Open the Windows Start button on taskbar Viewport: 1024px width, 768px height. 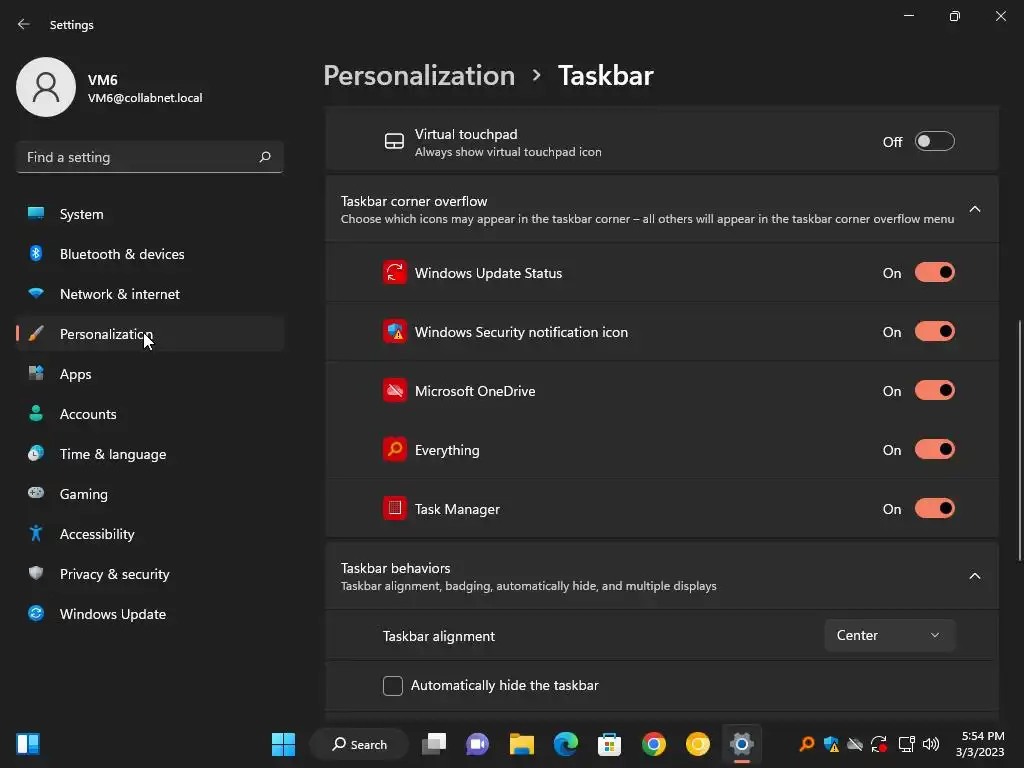click(283, 744)
